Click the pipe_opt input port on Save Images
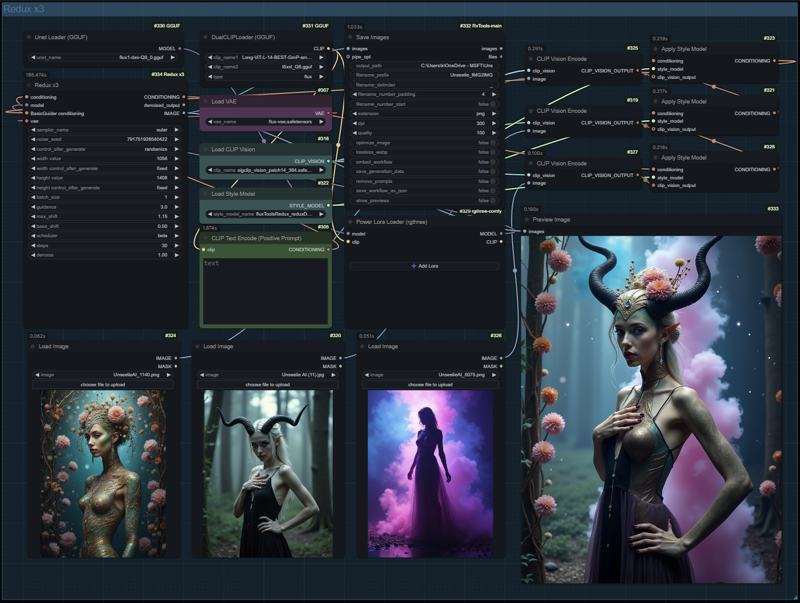The width and height of the screenshot is (800, 603). tap(348, 57)
